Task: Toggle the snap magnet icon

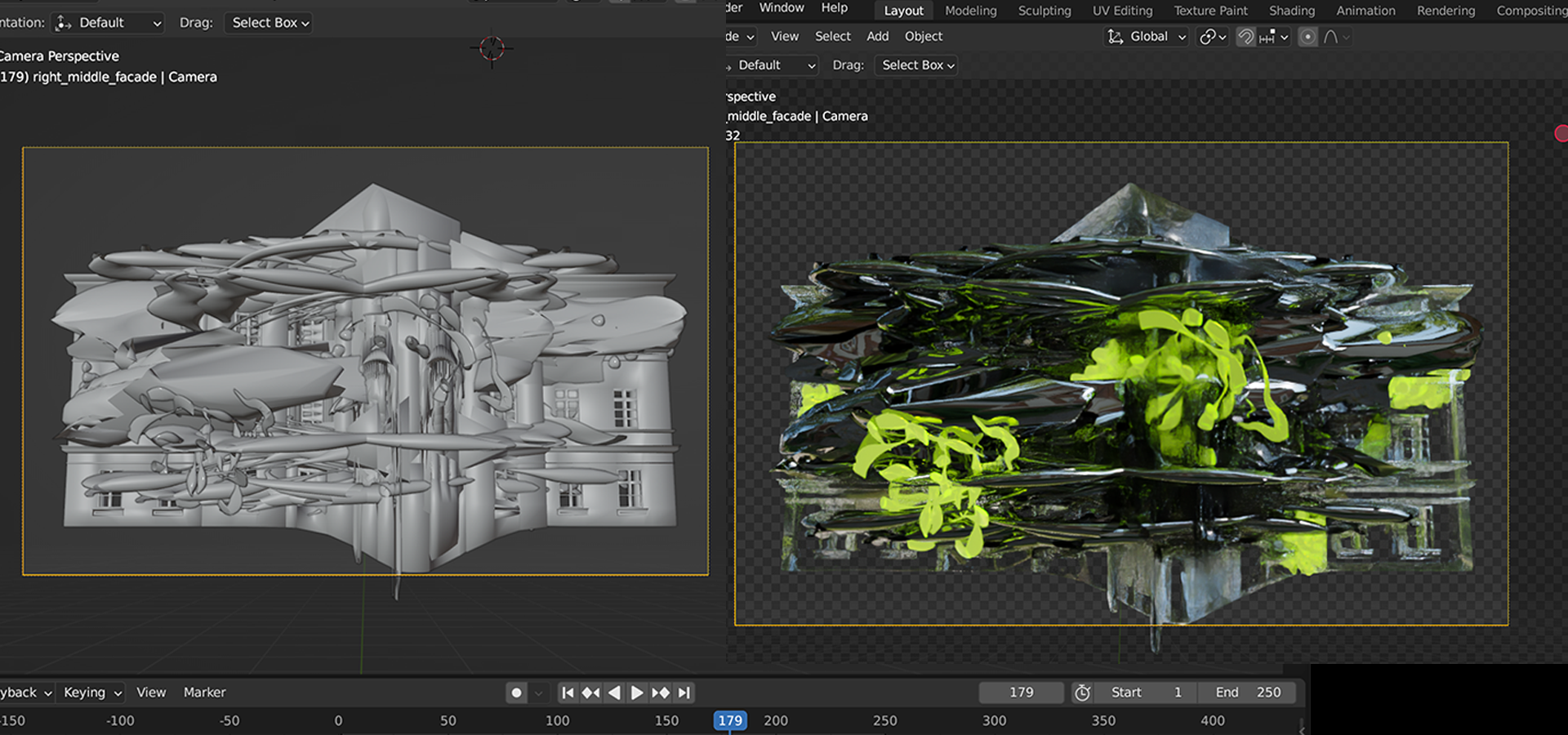Action: pyautogui.click(x=1245, y=37)
